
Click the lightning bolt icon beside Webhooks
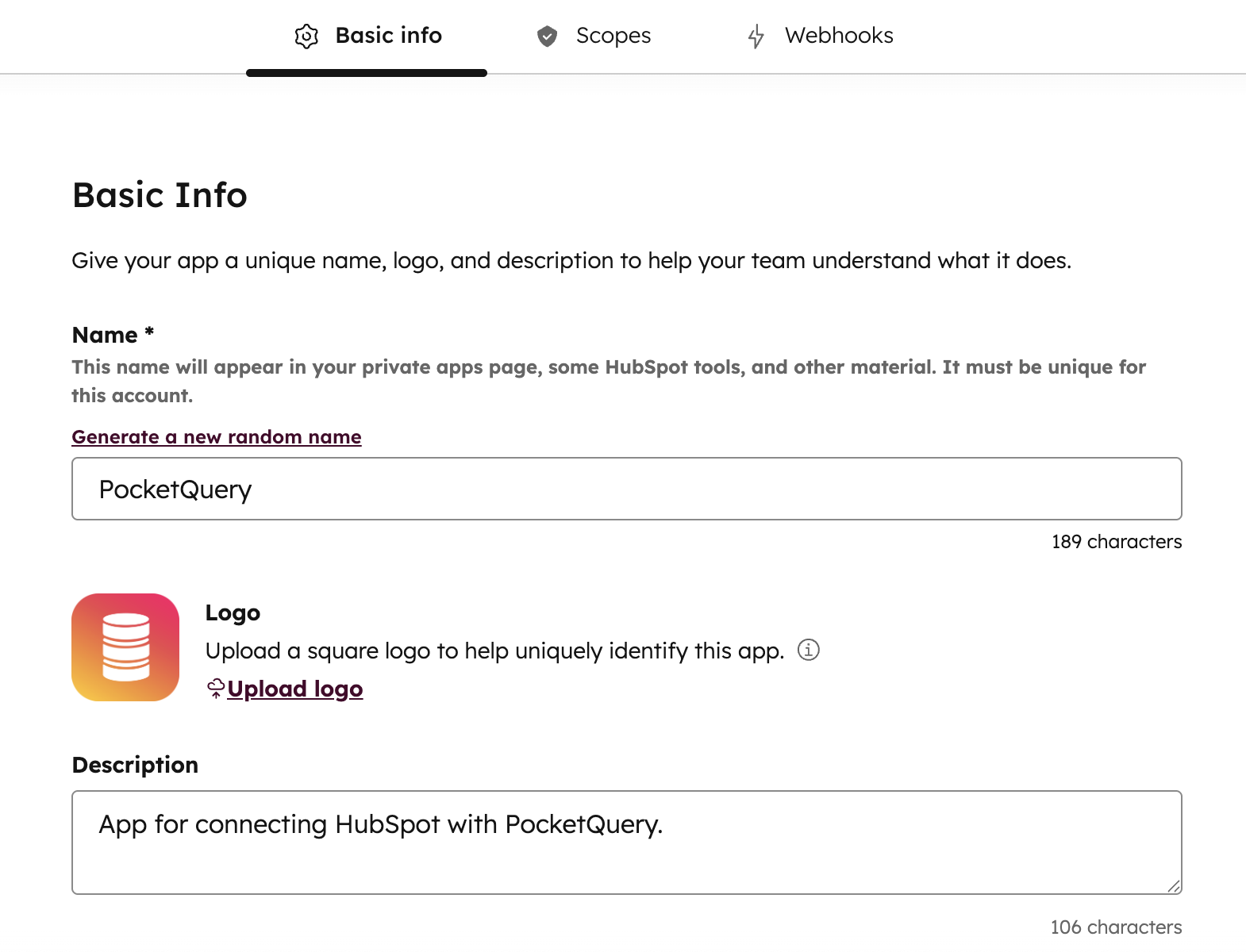point(756,36)
